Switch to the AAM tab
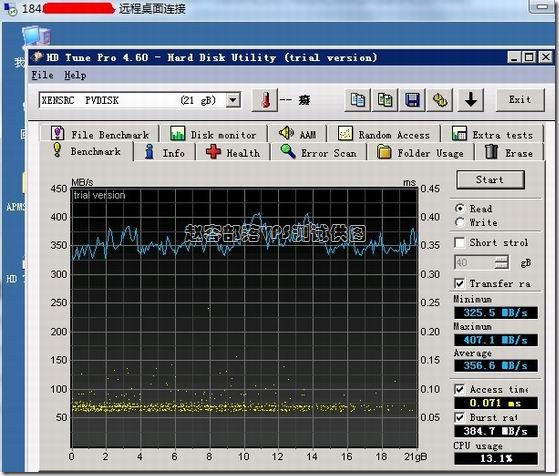Screen dimensions: 559x476 coord(297,133)
